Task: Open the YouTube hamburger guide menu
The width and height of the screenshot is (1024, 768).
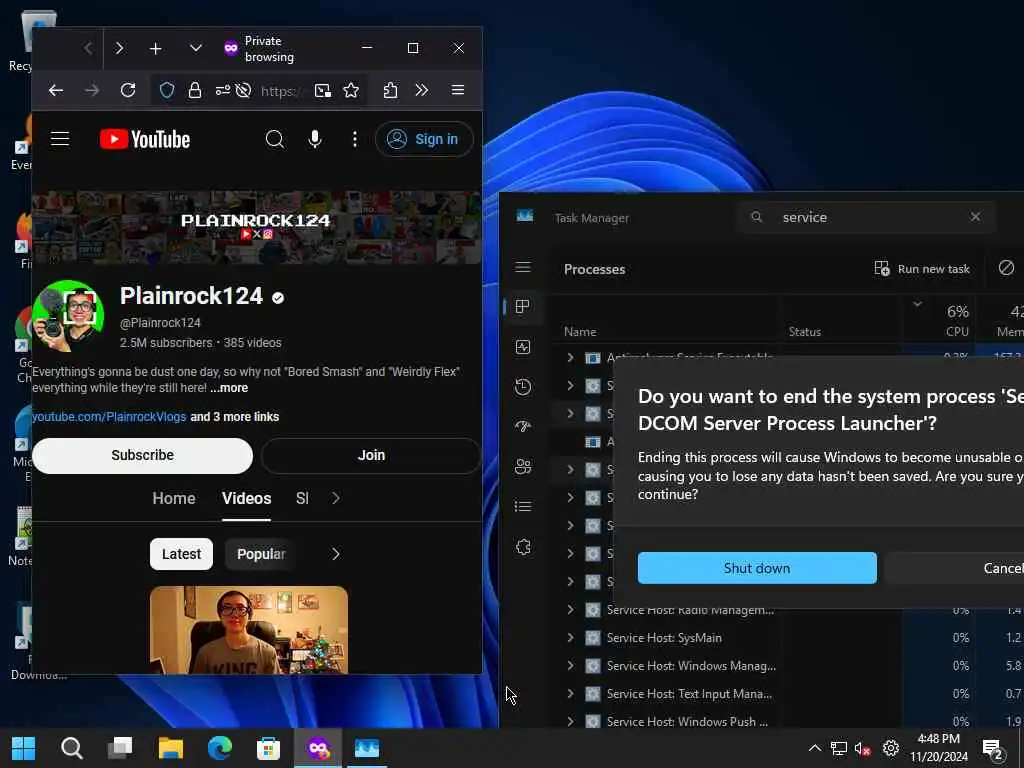Action: point(60,138)
